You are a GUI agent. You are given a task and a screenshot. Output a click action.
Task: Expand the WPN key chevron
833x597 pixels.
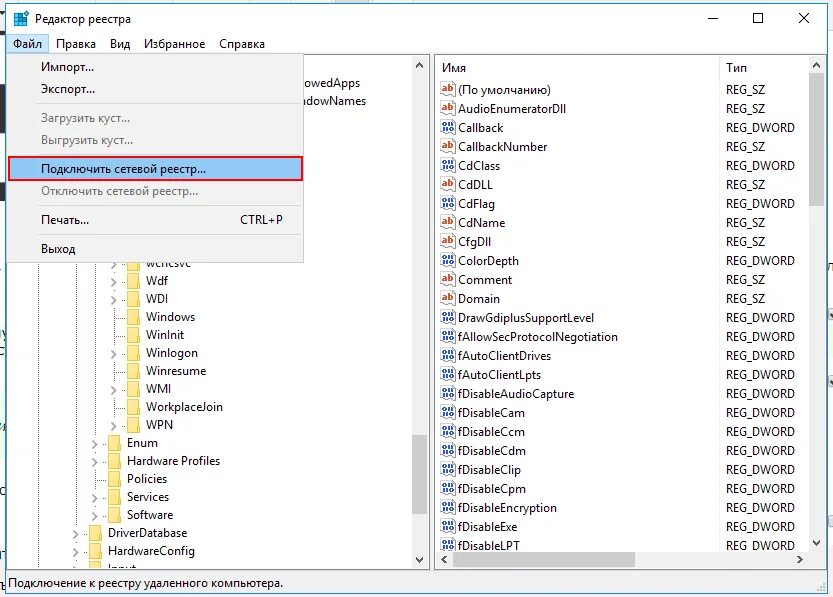click(x=113, y=426)
